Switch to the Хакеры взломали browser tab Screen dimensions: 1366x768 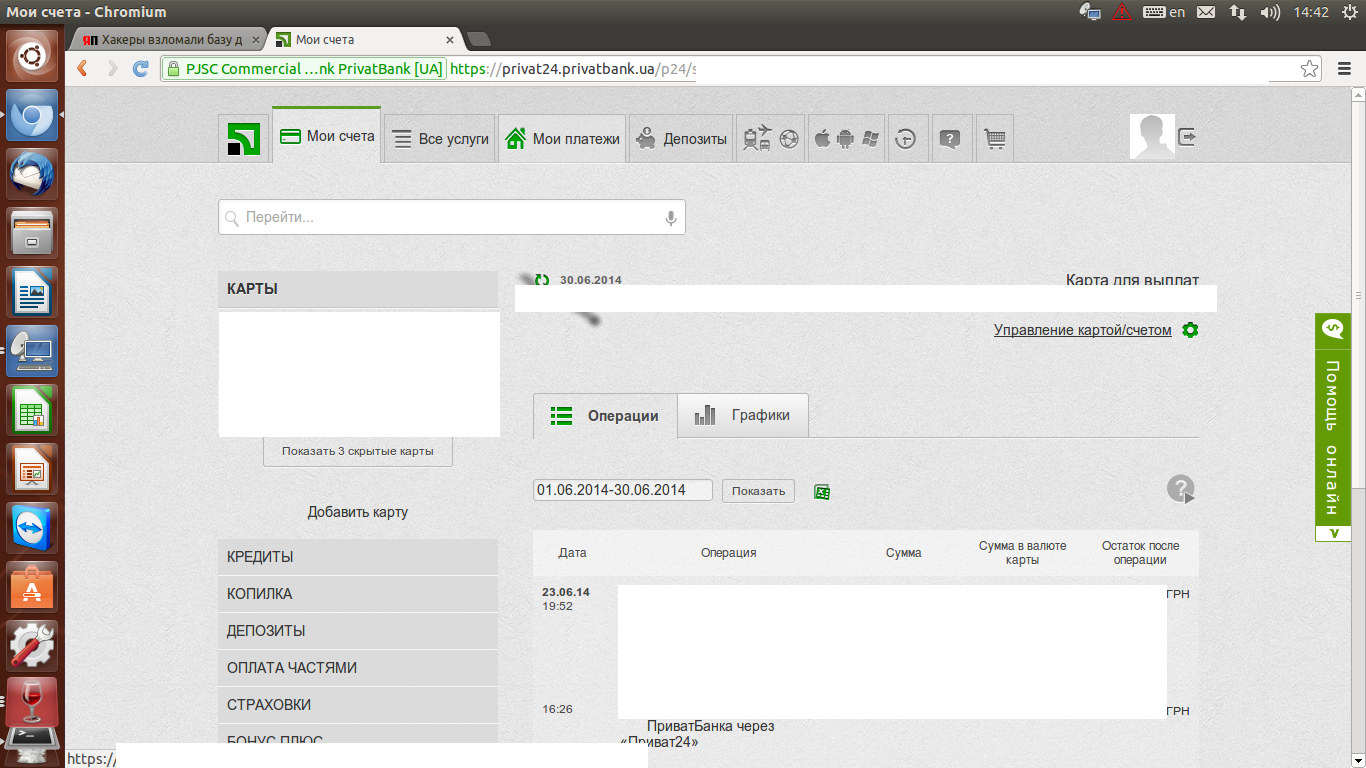(170, 40)
